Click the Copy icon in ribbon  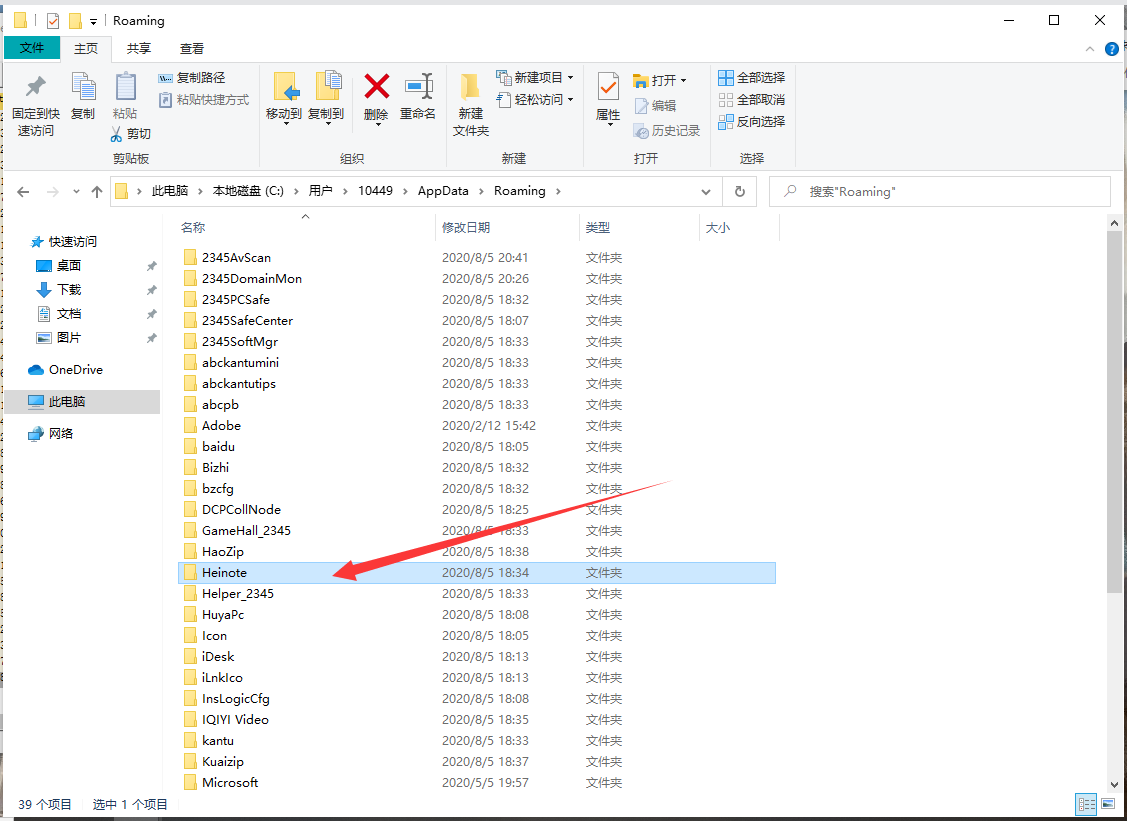coord(83,87)
